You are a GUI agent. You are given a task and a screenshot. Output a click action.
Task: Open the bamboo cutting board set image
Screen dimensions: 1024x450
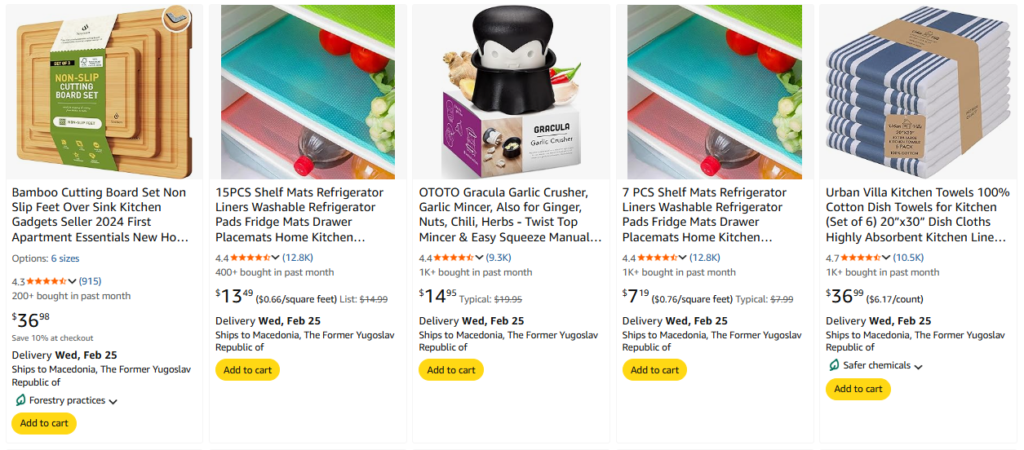[104, 92]
